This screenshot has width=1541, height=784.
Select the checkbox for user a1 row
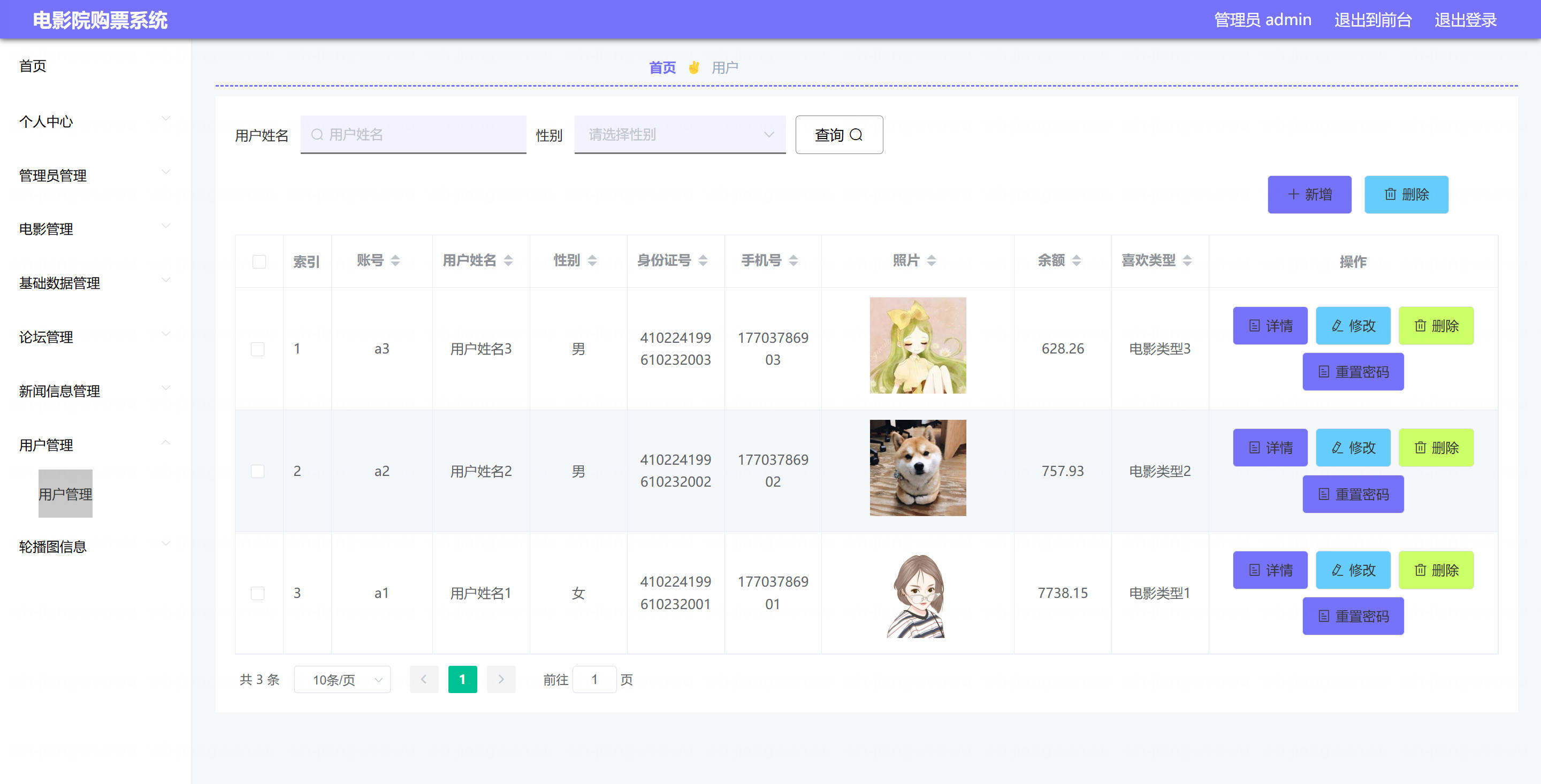click(x=258, y=593)
